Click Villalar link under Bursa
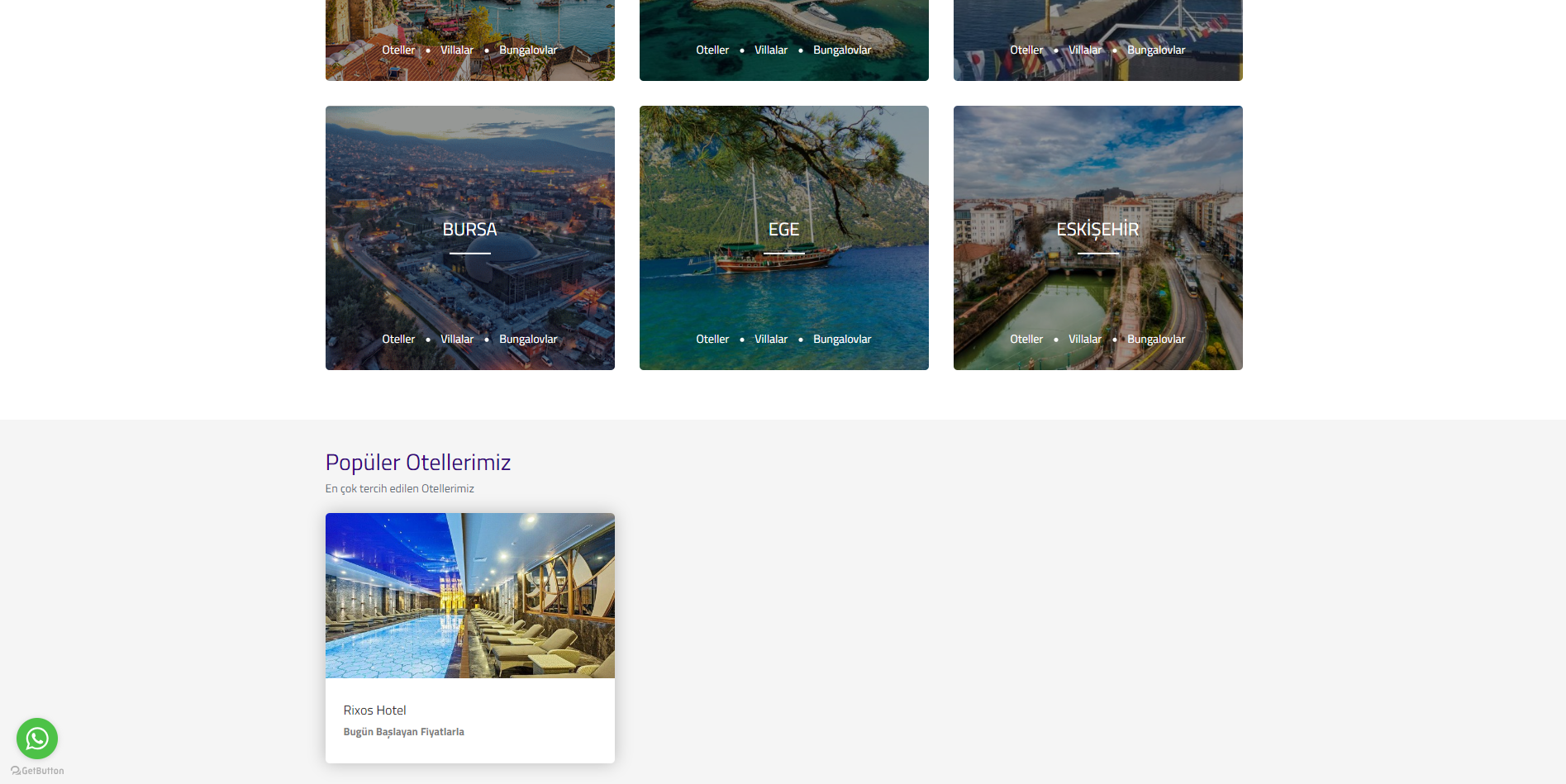The width and height of the screenshot is (1566, 784). 457,340
